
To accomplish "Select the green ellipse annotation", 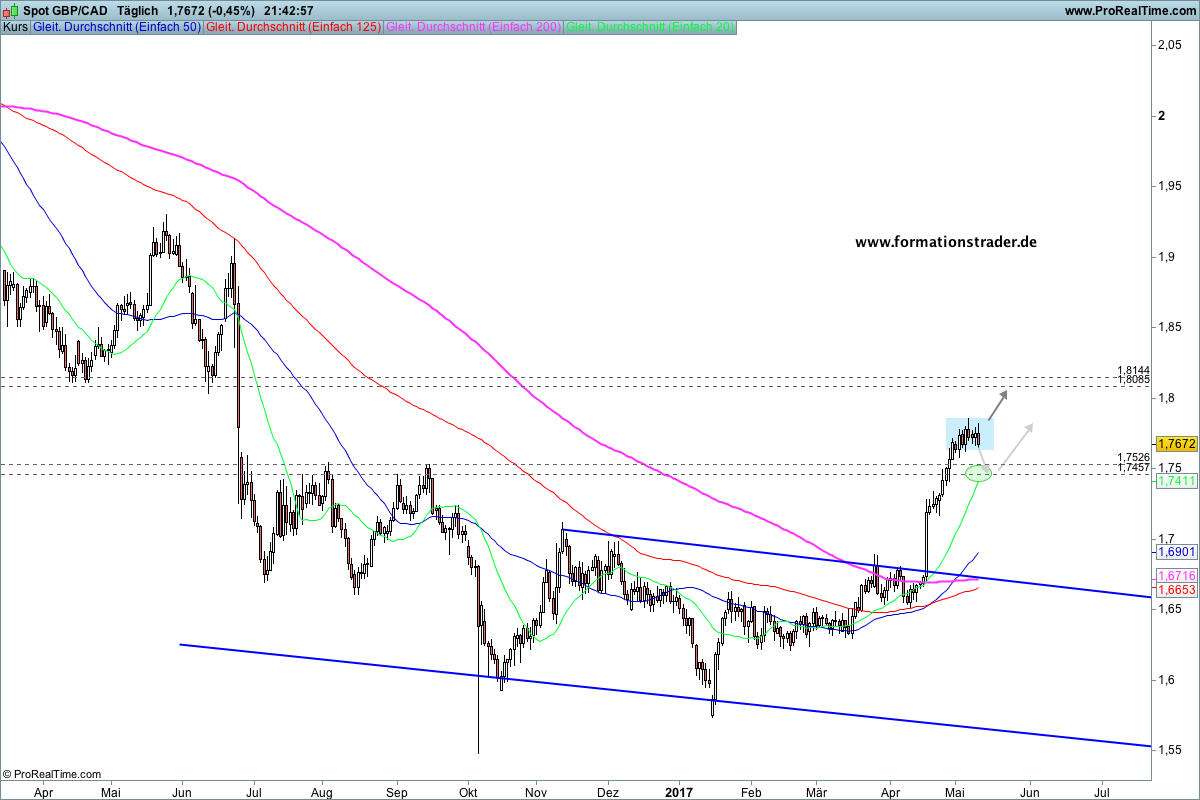I will (x=978, y=474).
